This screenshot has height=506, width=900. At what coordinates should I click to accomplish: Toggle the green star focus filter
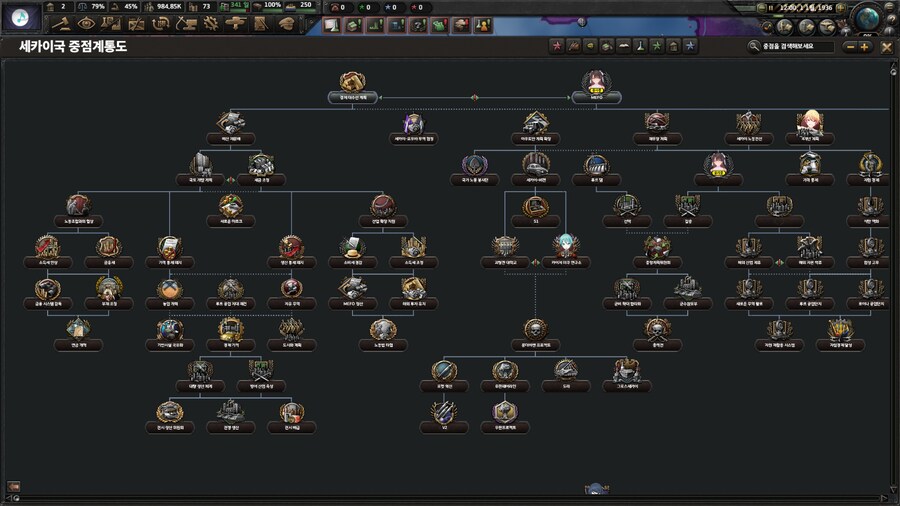(x=656, y=46)
